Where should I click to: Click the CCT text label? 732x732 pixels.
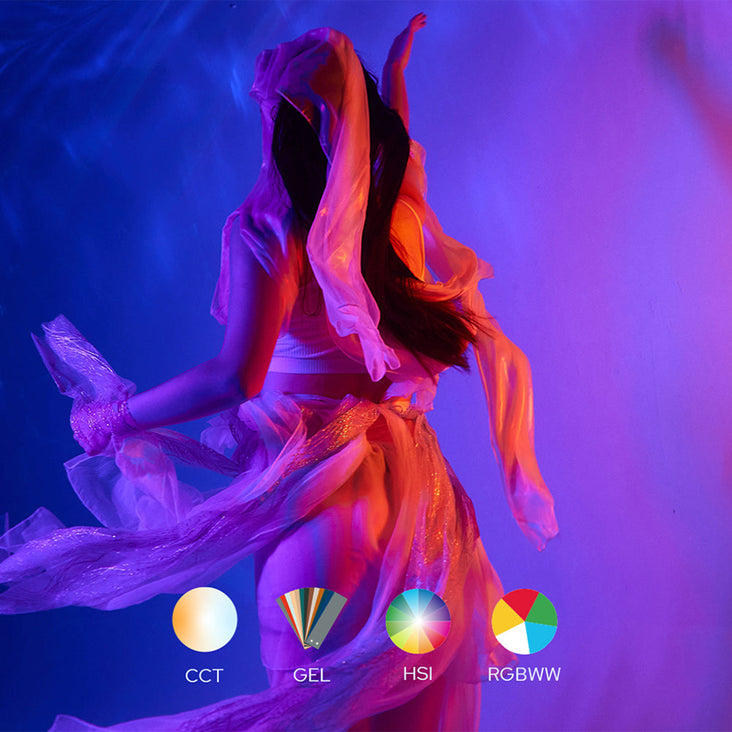click(x=204, y=675)
